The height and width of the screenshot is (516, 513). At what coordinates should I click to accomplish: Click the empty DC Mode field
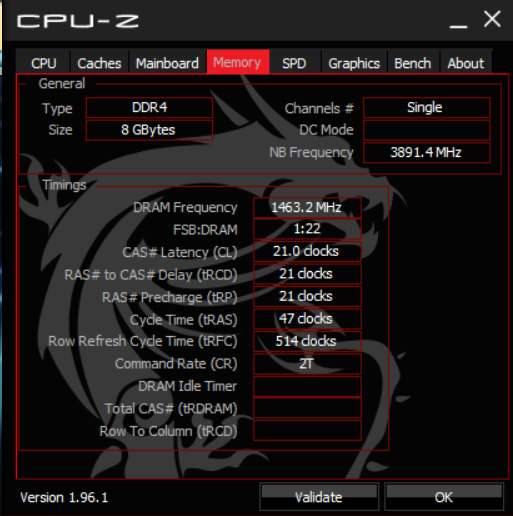click(426, 130)
